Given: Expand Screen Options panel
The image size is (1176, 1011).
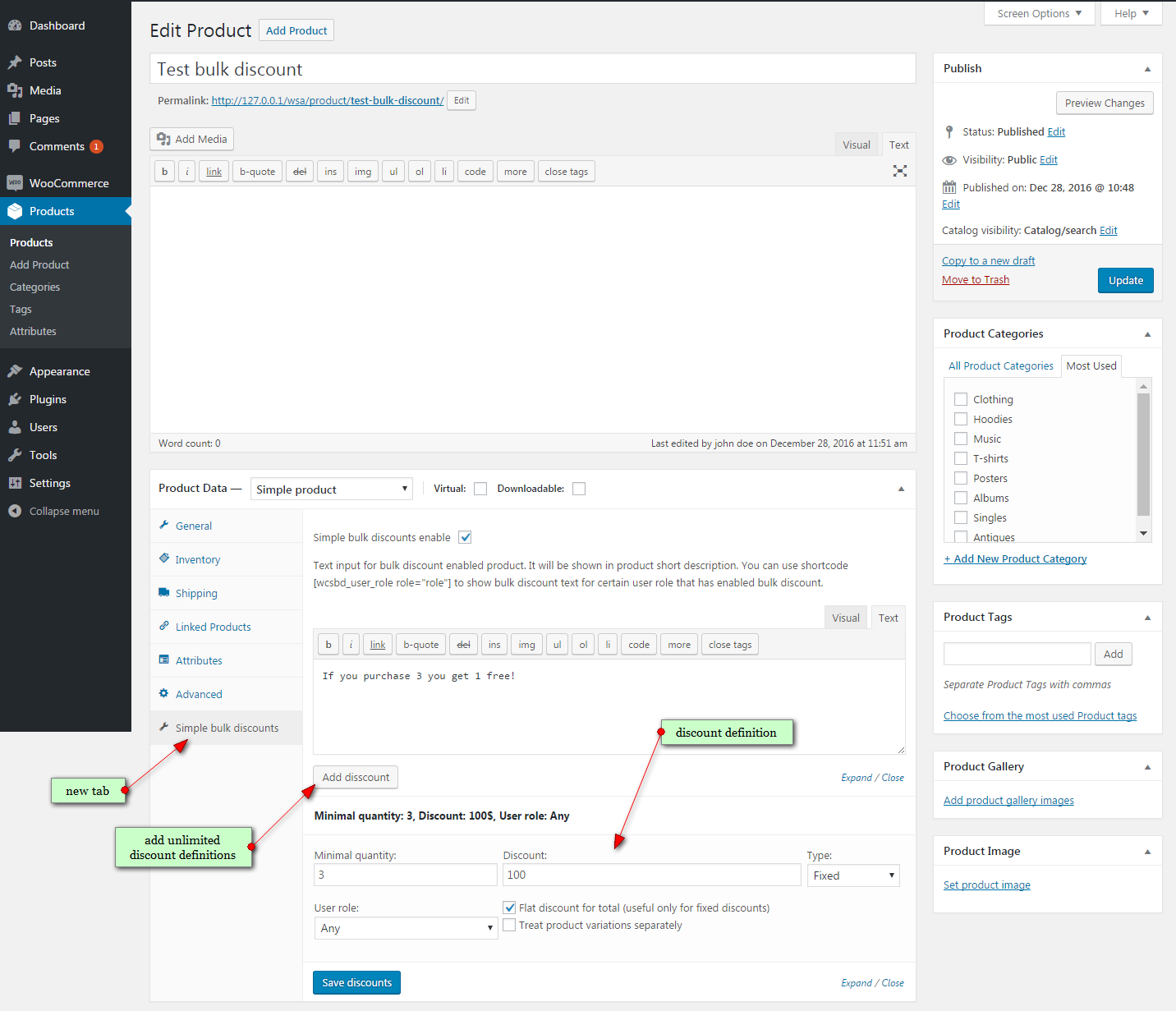Looking at the screenshot, I should 1040,13.
